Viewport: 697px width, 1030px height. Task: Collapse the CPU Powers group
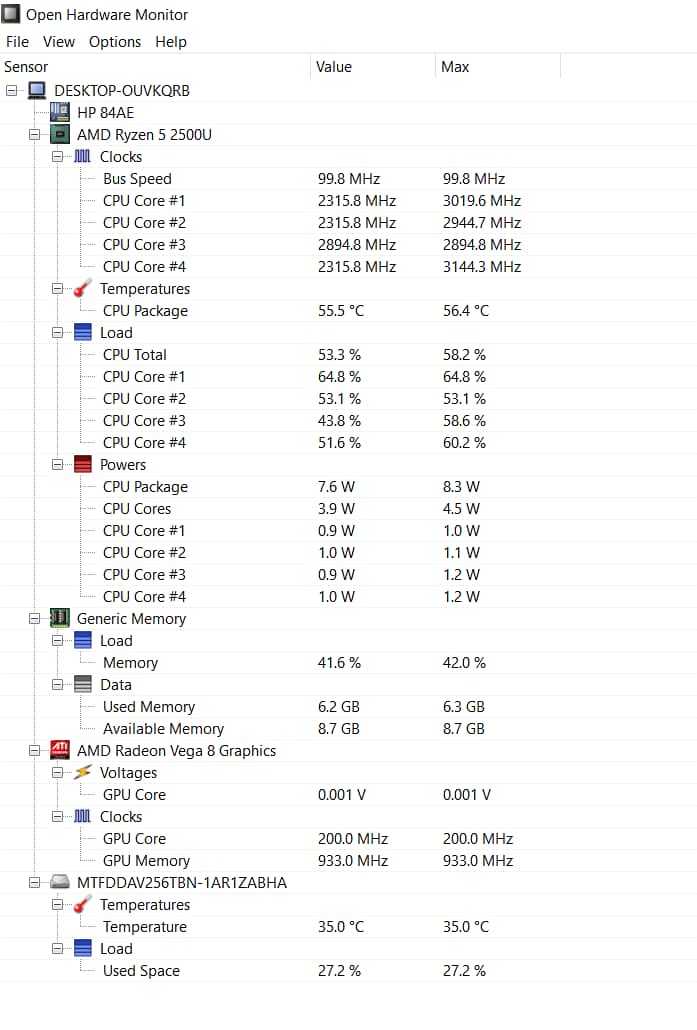pyautogui.click(x=58, y=465)
